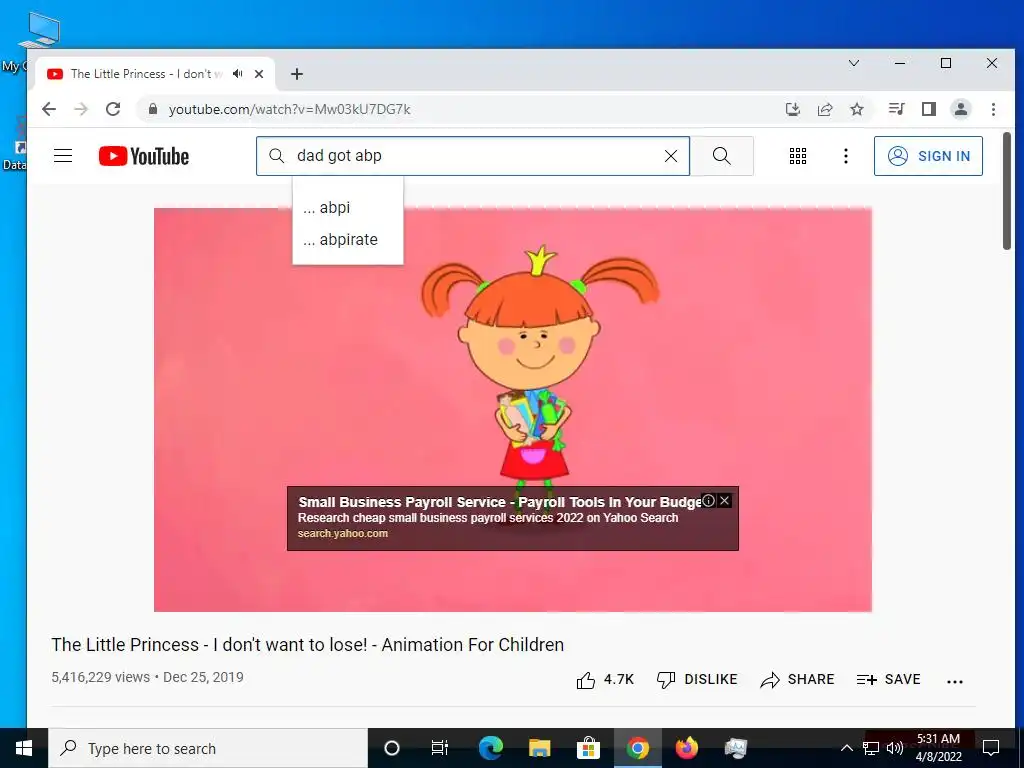Bookmark this page with star
This screenshot has width=1024, height=768.
point(857,109)
